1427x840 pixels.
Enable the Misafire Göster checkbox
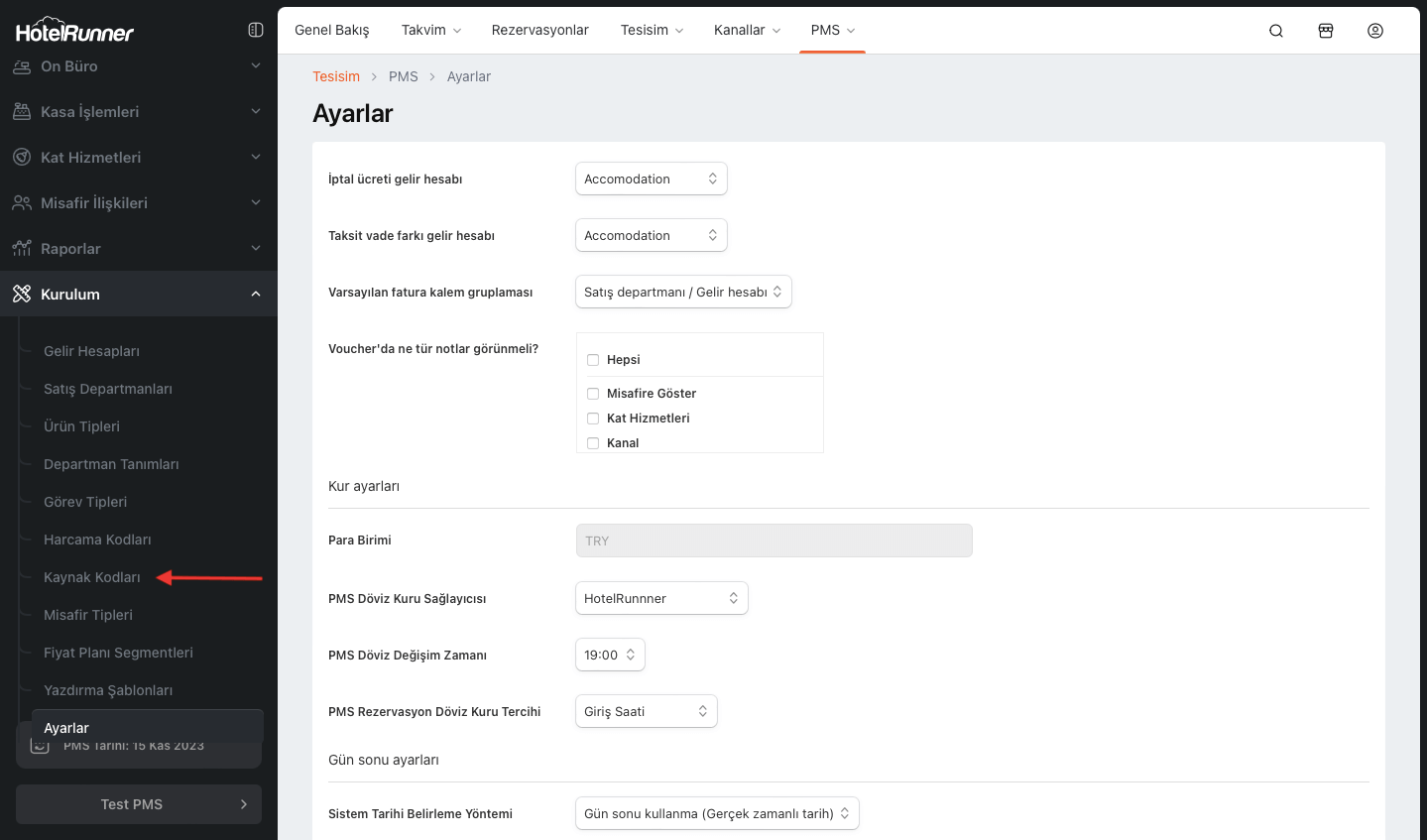pos(593,394)
